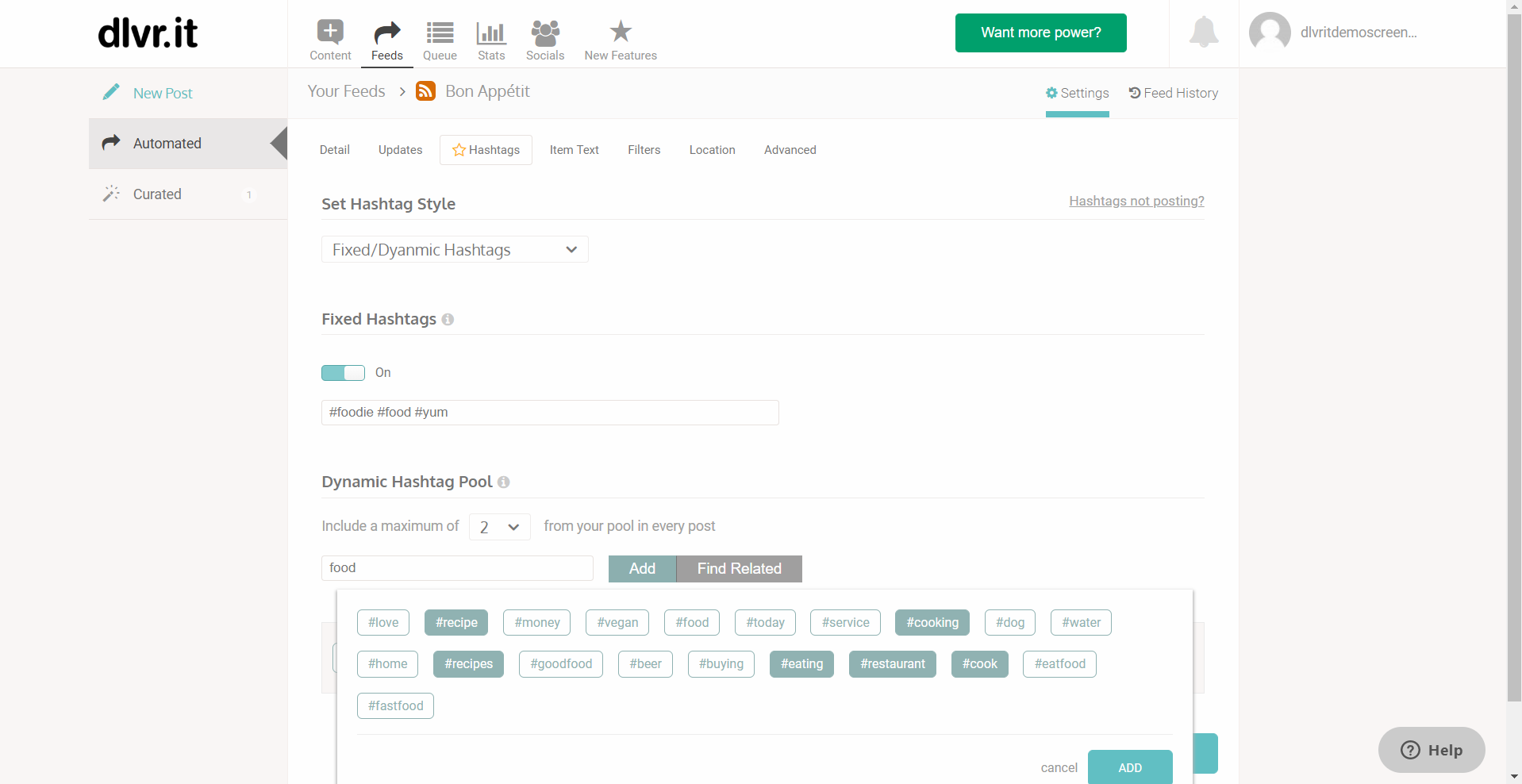Deselect the #restaurant hashtag chip
The height and width of the screenshot is (784, 1522).
click(x=893, y=664)
